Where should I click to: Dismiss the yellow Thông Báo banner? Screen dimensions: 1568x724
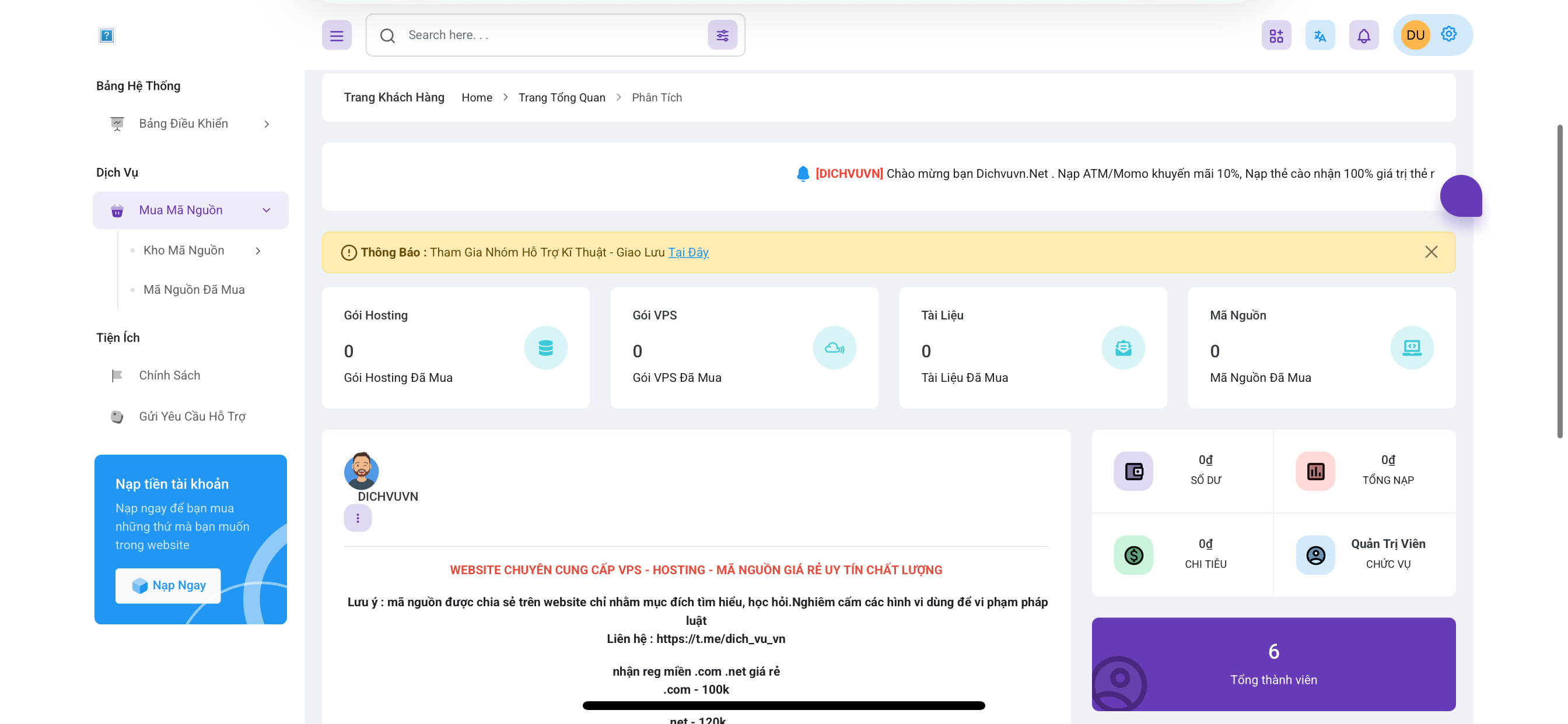[1430, 252]
